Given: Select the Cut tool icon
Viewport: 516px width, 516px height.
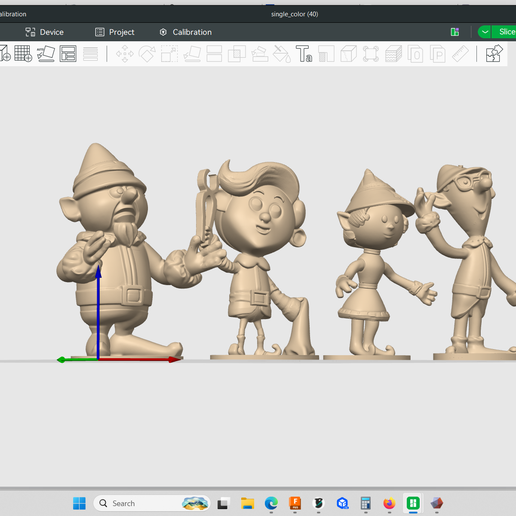Looking at the screenshot, I should coord(214,54).
